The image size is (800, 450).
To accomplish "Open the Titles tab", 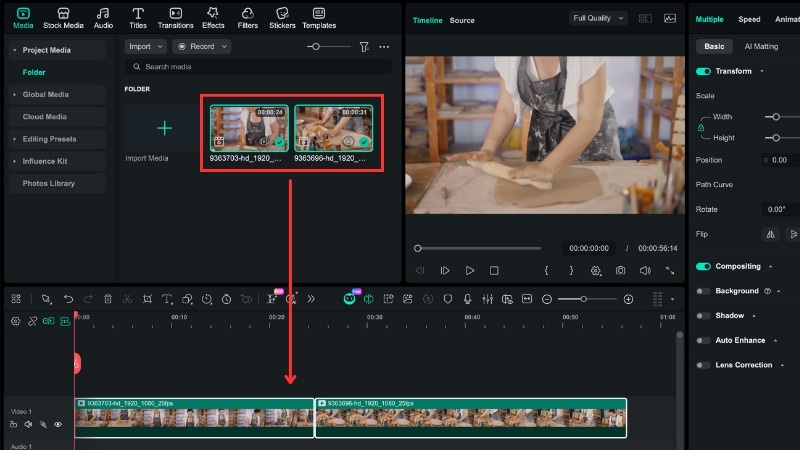I will 138,18.
